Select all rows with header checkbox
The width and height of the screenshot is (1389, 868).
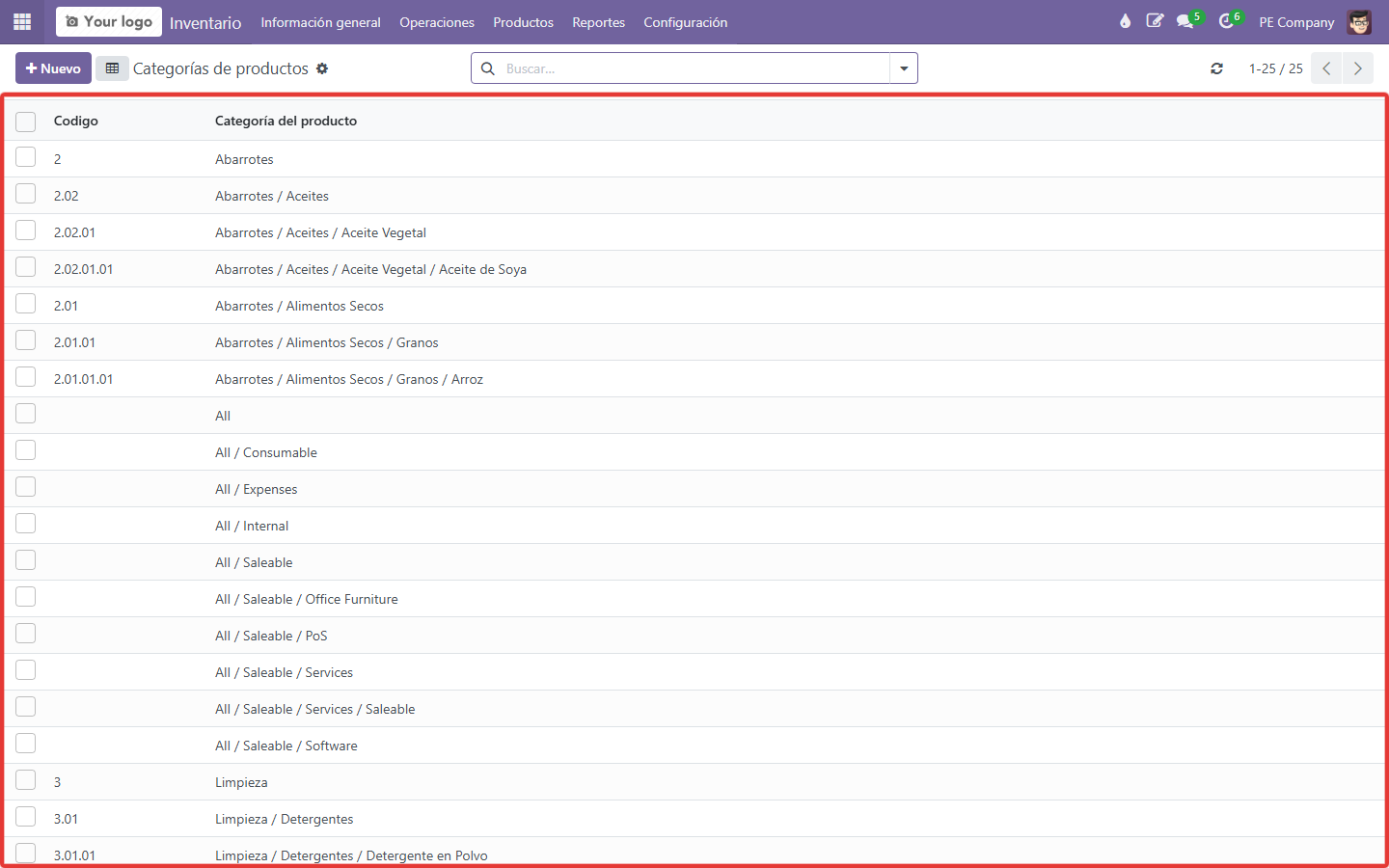[x=26, y=121]
